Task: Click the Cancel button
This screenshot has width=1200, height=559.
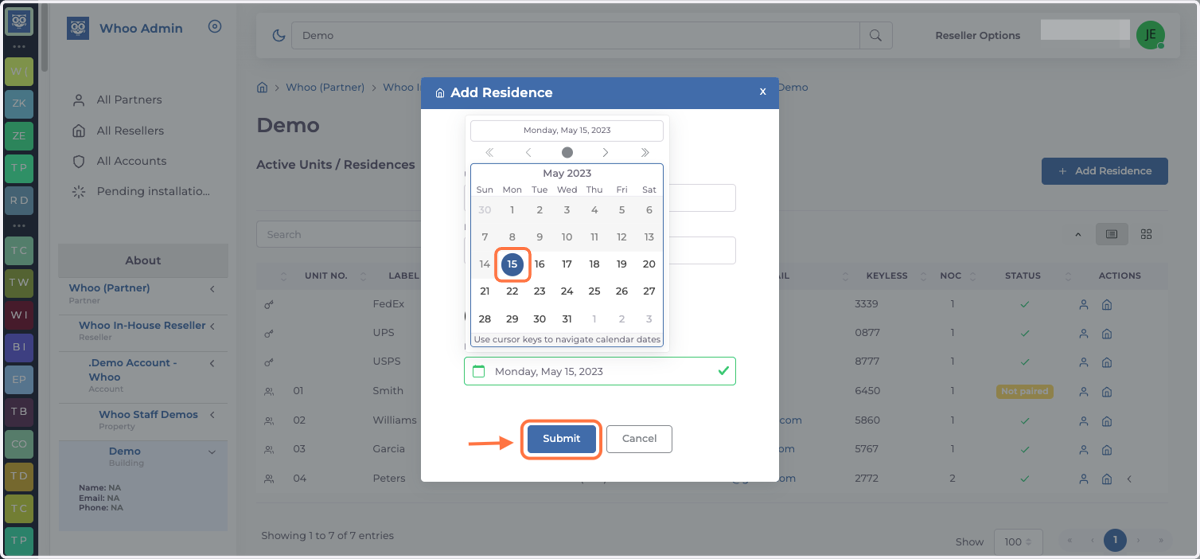Action: 639,439
